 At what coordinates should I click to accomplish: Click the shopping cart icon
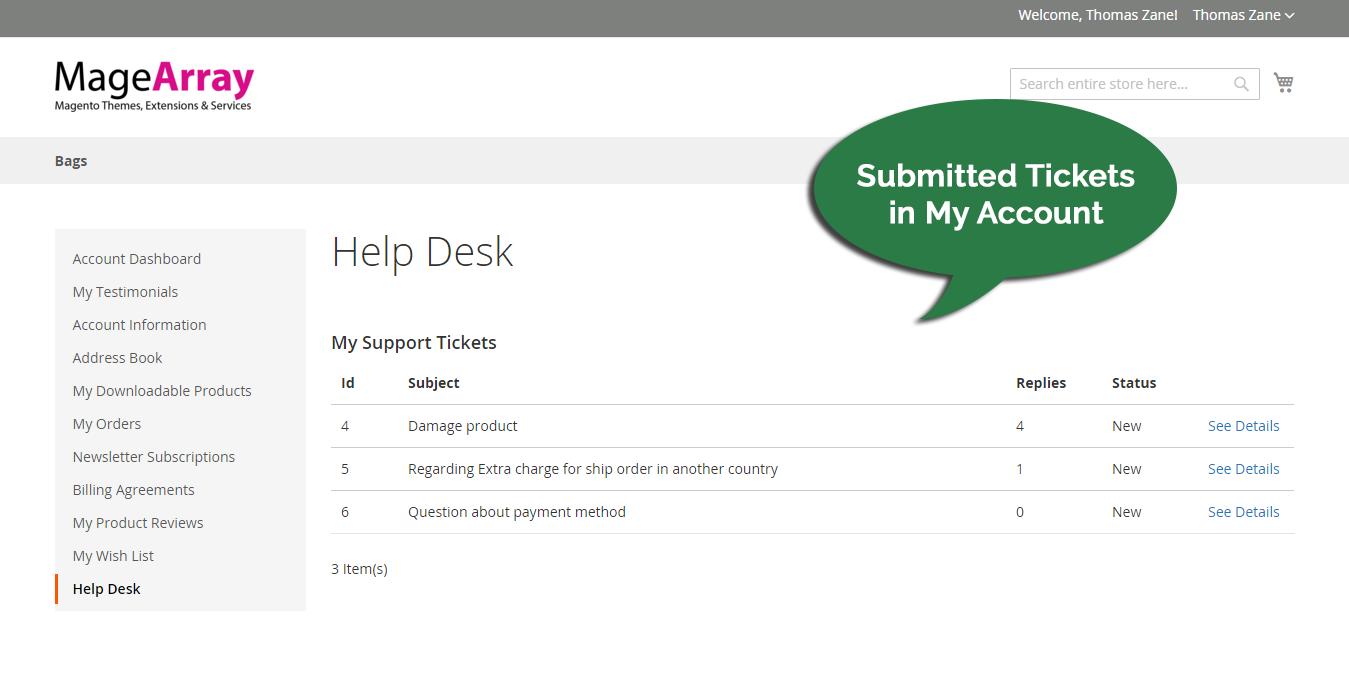(1283, 82)
